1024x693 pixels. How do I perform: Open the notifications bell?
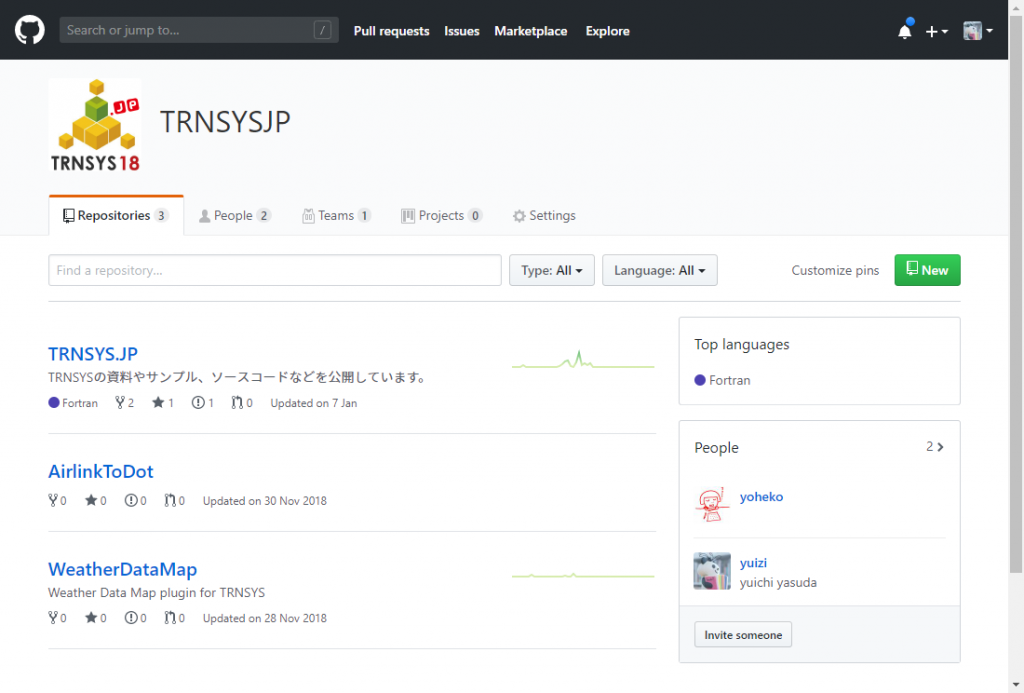[904, 31]
